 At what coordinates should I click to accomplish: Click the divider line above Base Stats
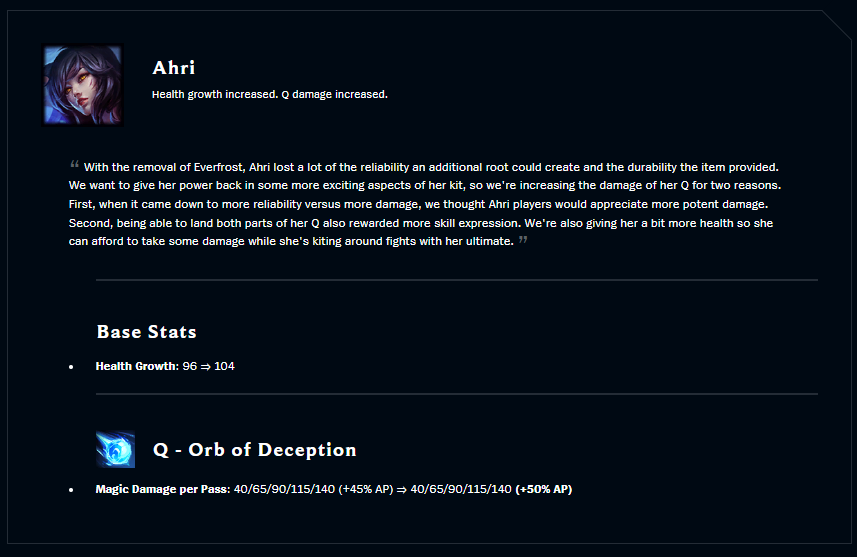click(457, 280)
